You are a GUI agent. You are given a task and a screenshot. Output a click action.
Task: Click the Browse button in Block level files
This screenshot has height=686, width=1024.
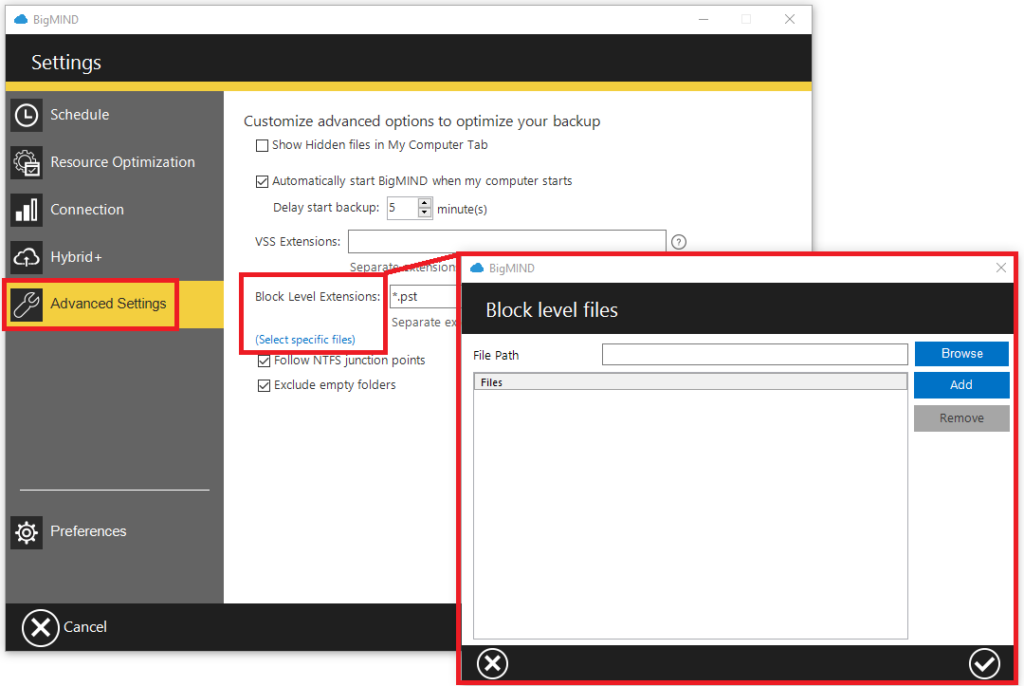pyautogui.click(x=961, y=353)
